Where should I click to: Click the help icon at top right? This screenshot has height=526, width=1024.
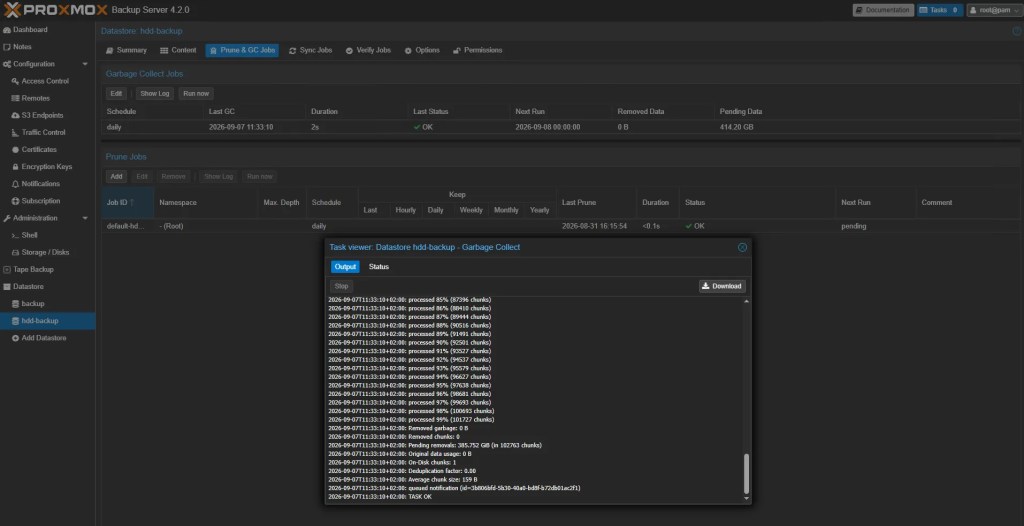(x=1017, y=31)
